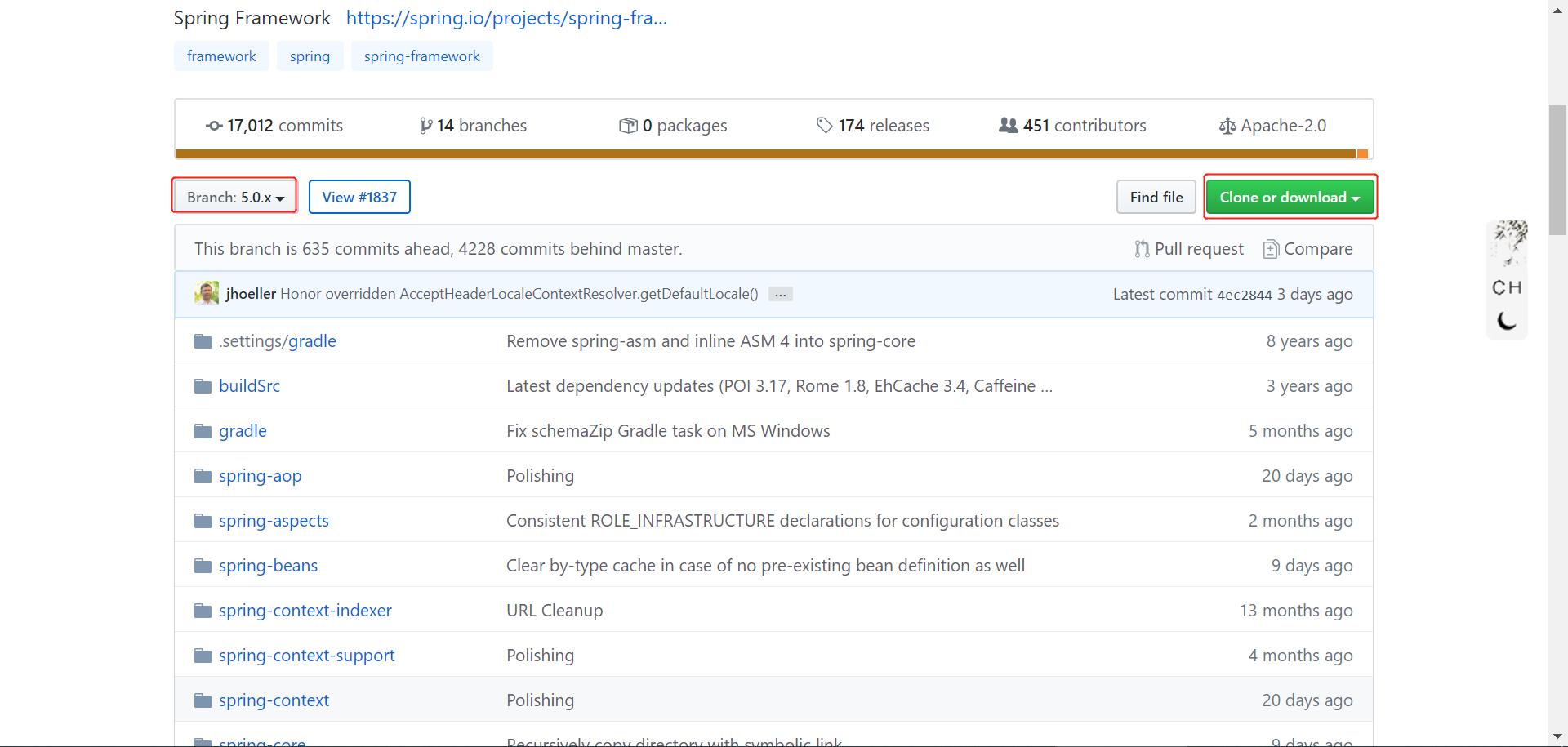The width and height of the screenshot is (1568, 747).
Task: Click the Pull request icon
Action: click(1142, 249)
